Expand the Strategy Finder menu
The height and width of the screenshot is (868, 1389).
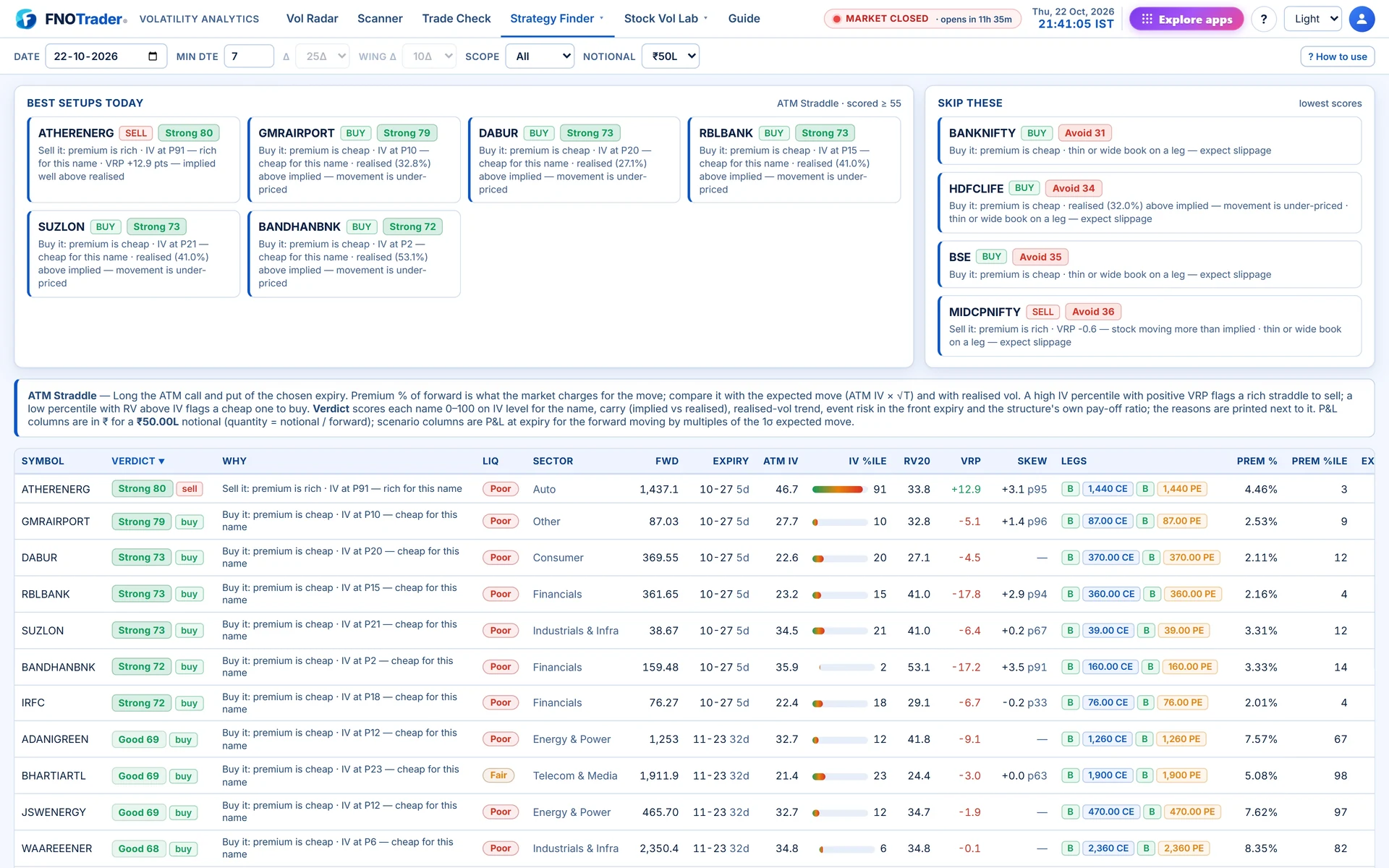point(557,19)
